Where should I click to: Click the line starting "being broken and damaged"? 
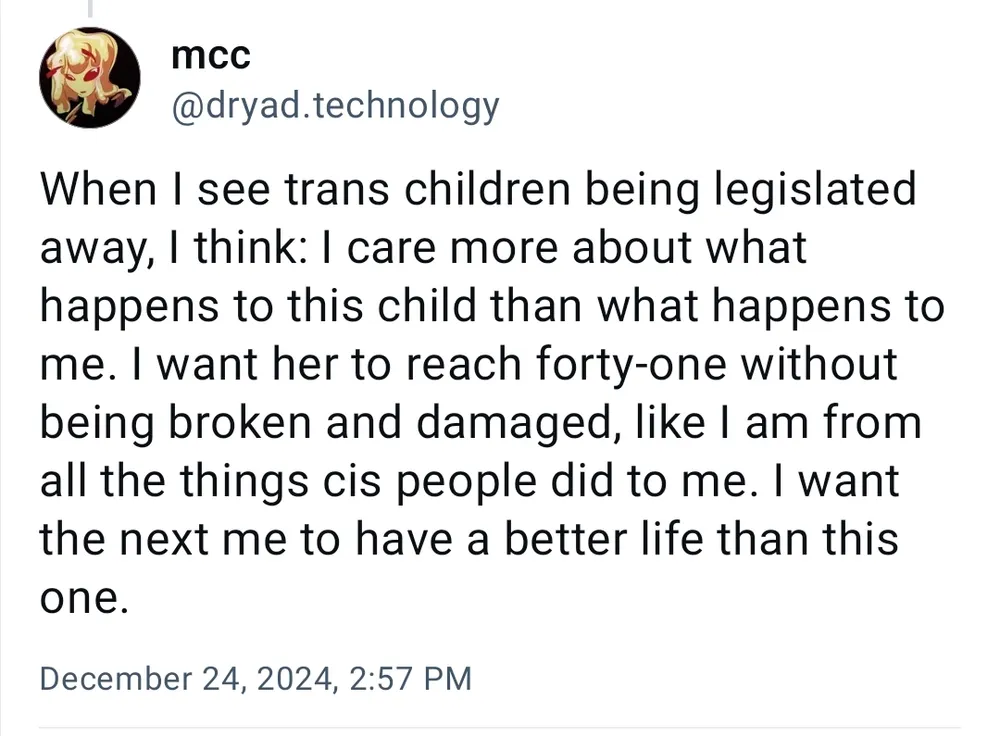[x=480, y=423]
